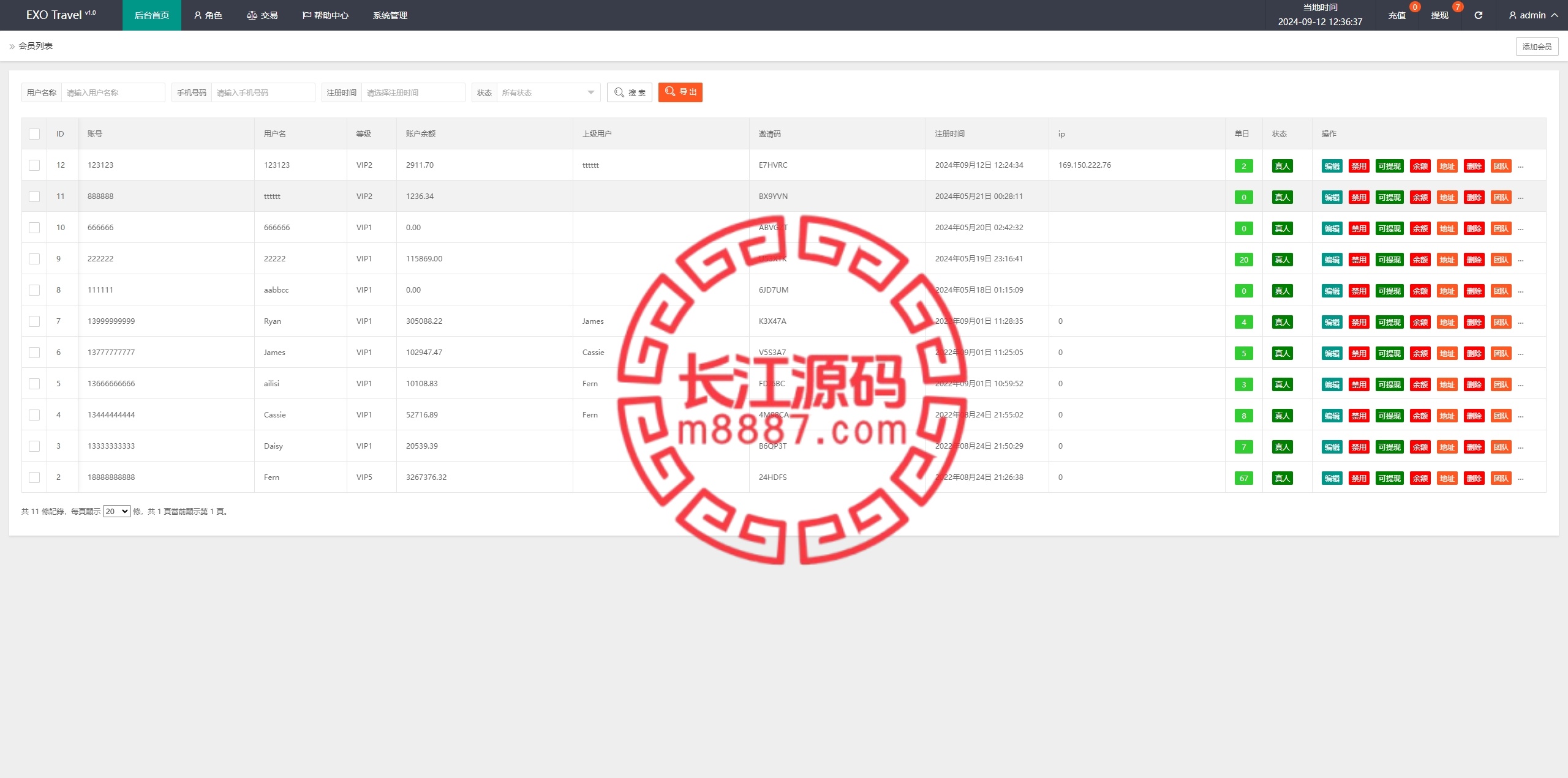Click 地址 address for account 111111
The width and height of the screenshot is (1568, 778).
tap(1447, 291)
